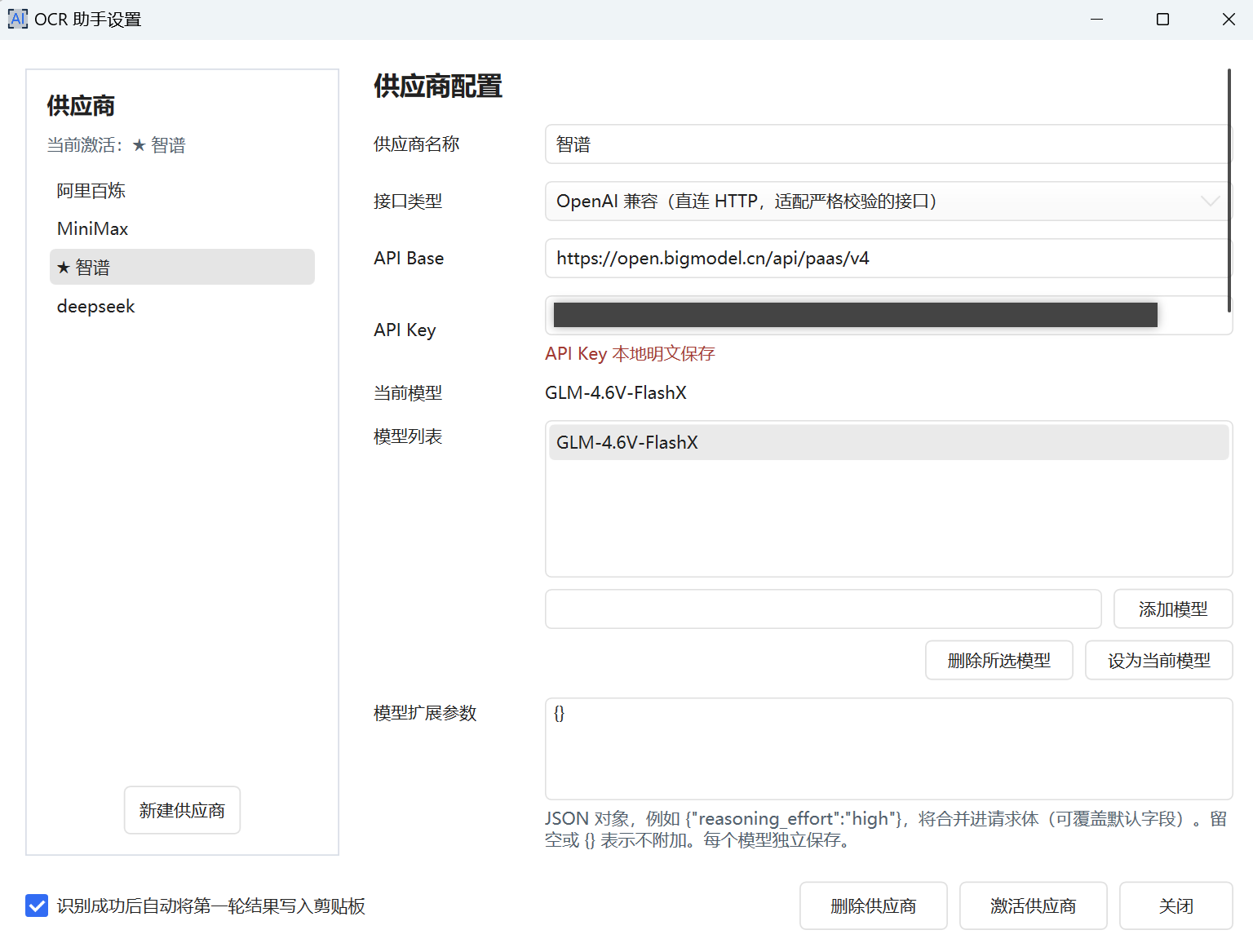Select deepseek in the provider list
Viewport: 1253px width, 952px height.
point(182,306)
